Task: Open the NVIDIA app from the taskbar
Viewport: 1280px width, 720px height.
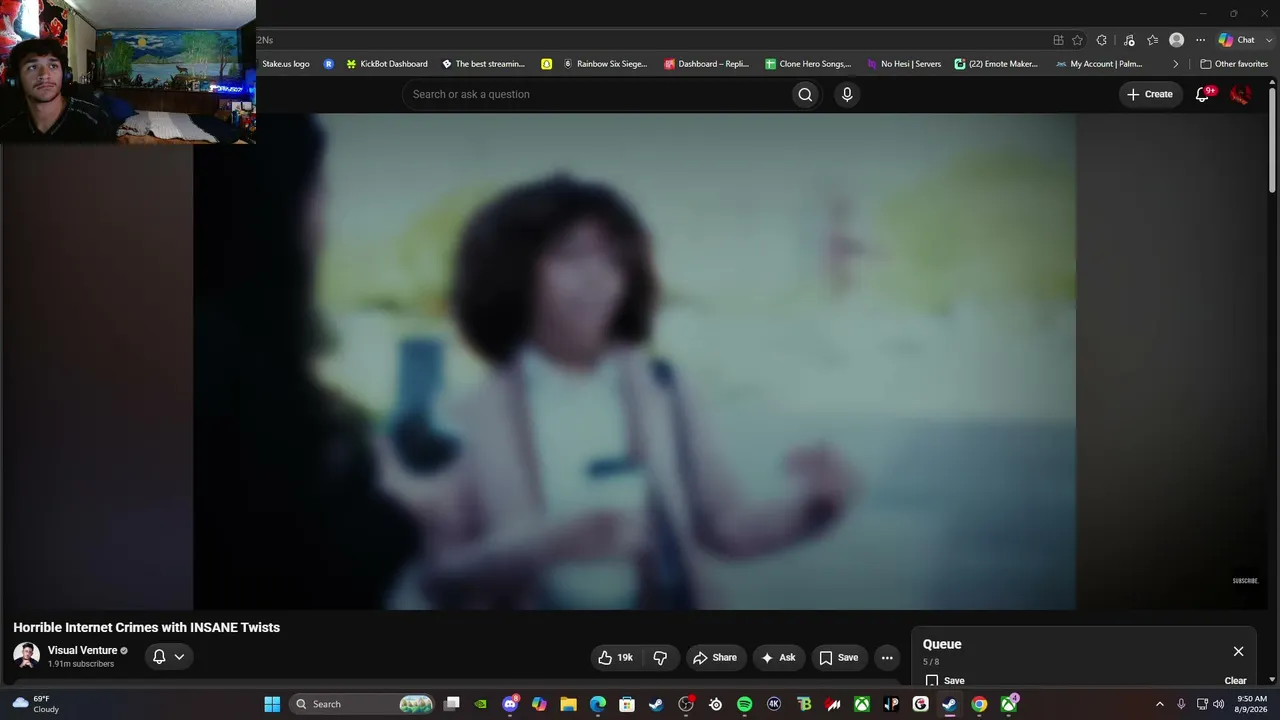Action: 481,704
